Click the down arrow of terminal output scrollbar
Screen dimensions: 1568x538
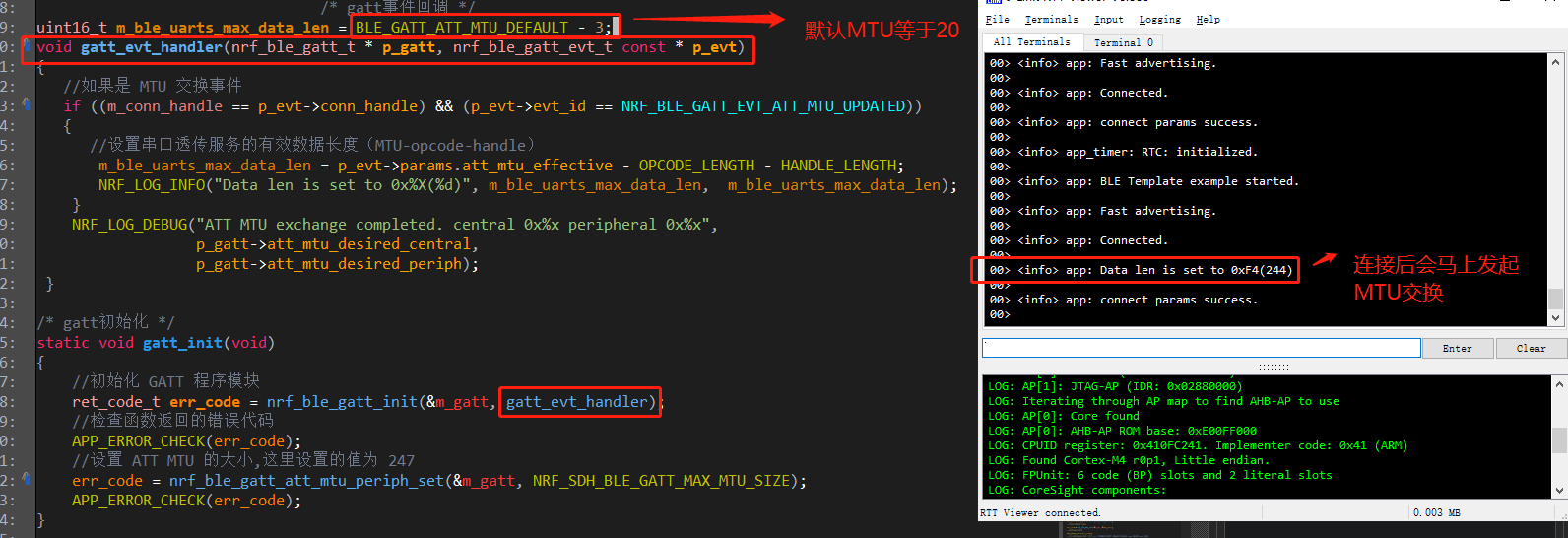[x=1556, y=317]
